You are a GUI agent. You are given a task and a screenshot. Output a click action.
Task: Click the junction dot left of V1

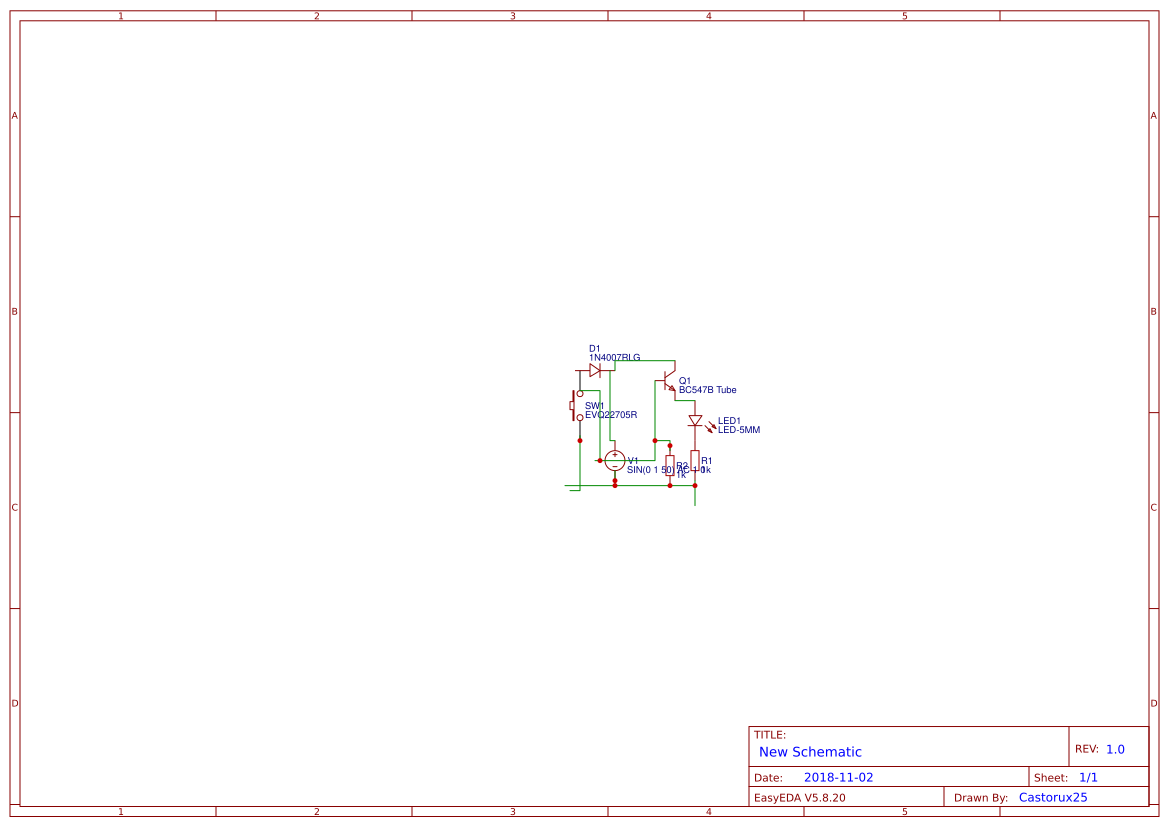coord(599,461)
